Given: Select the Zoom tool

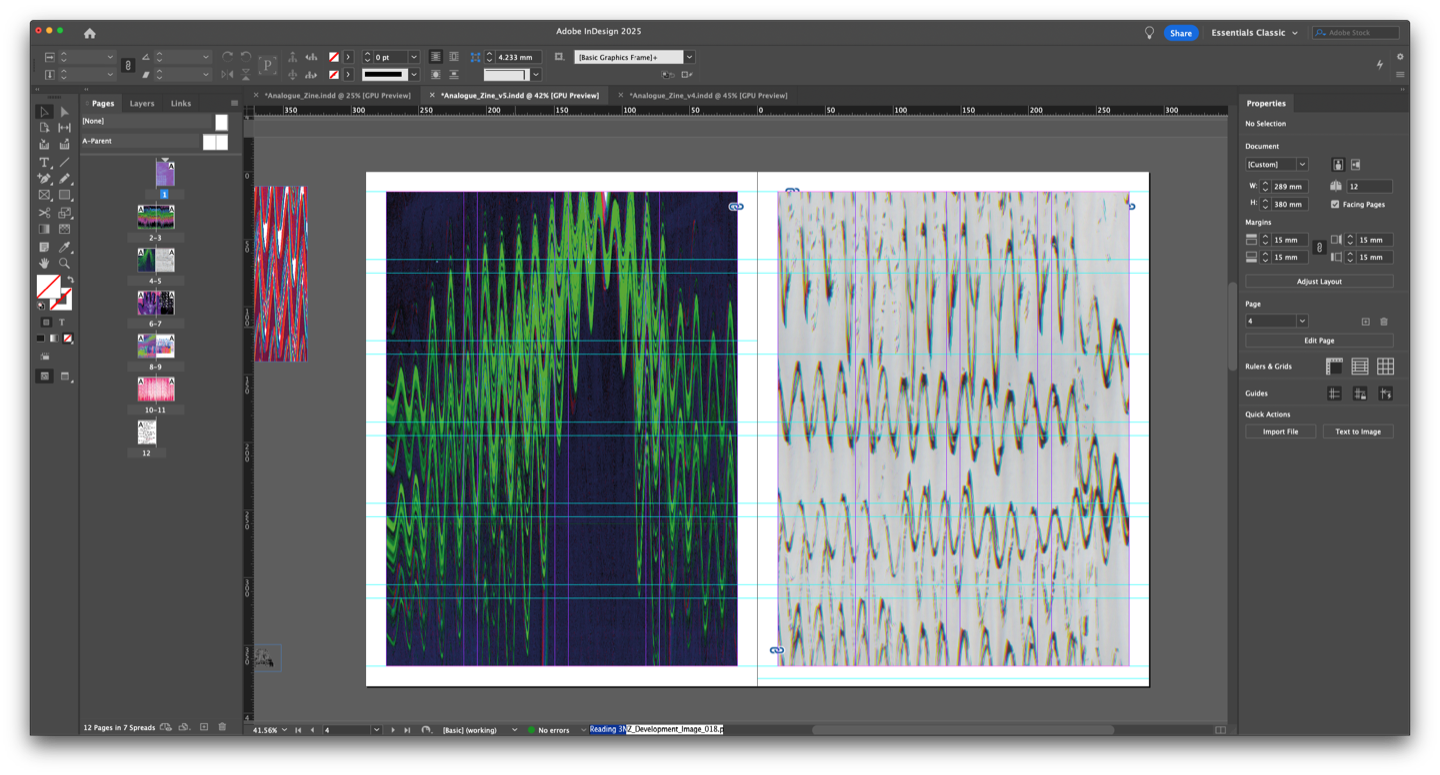Looking at the screenshot, I should click(x=64, y=264).
